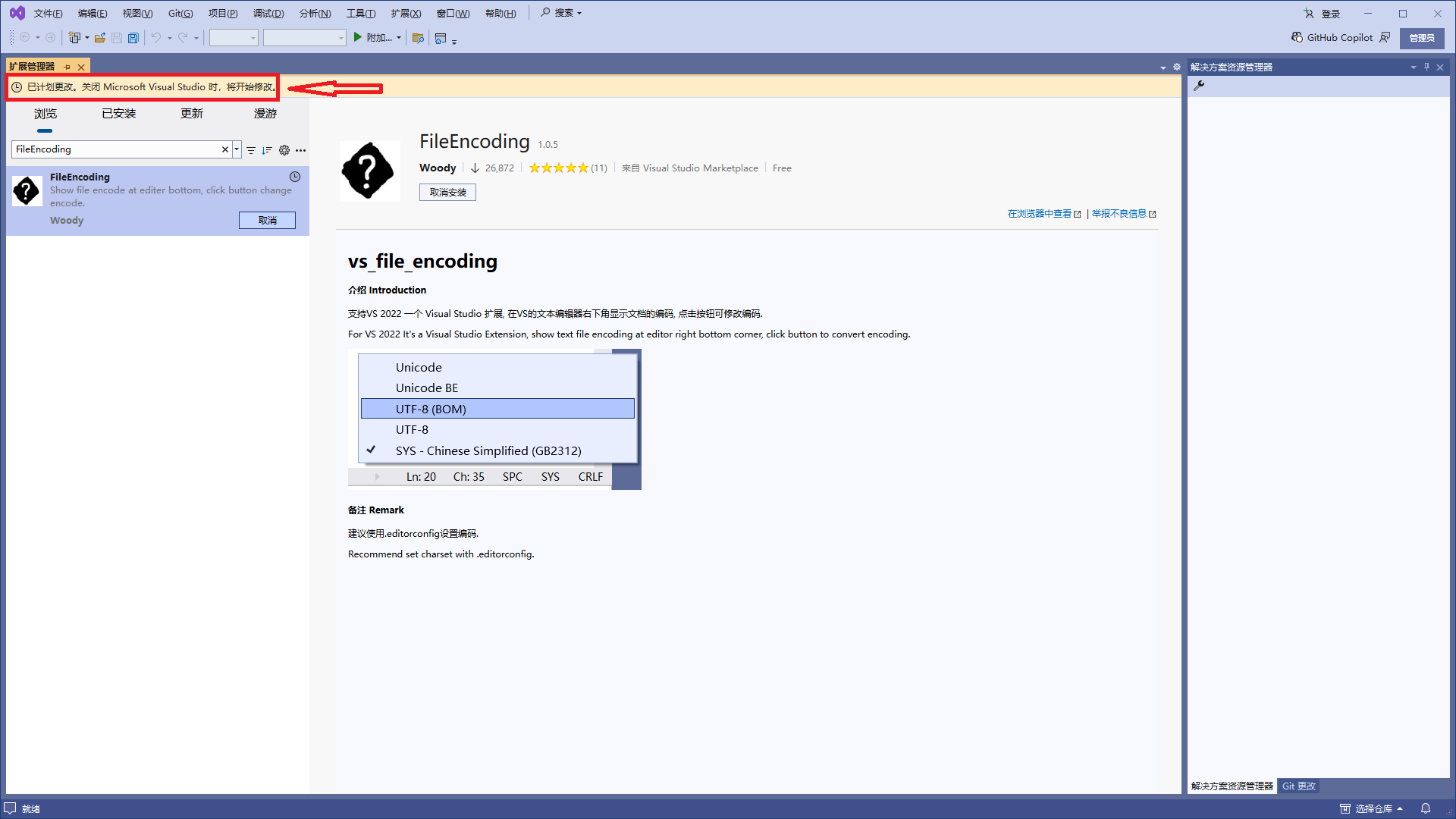The image size is (1456, 819).
Task: Click the sort icon in the extension search bar
Action: click(x=267, y=150)
